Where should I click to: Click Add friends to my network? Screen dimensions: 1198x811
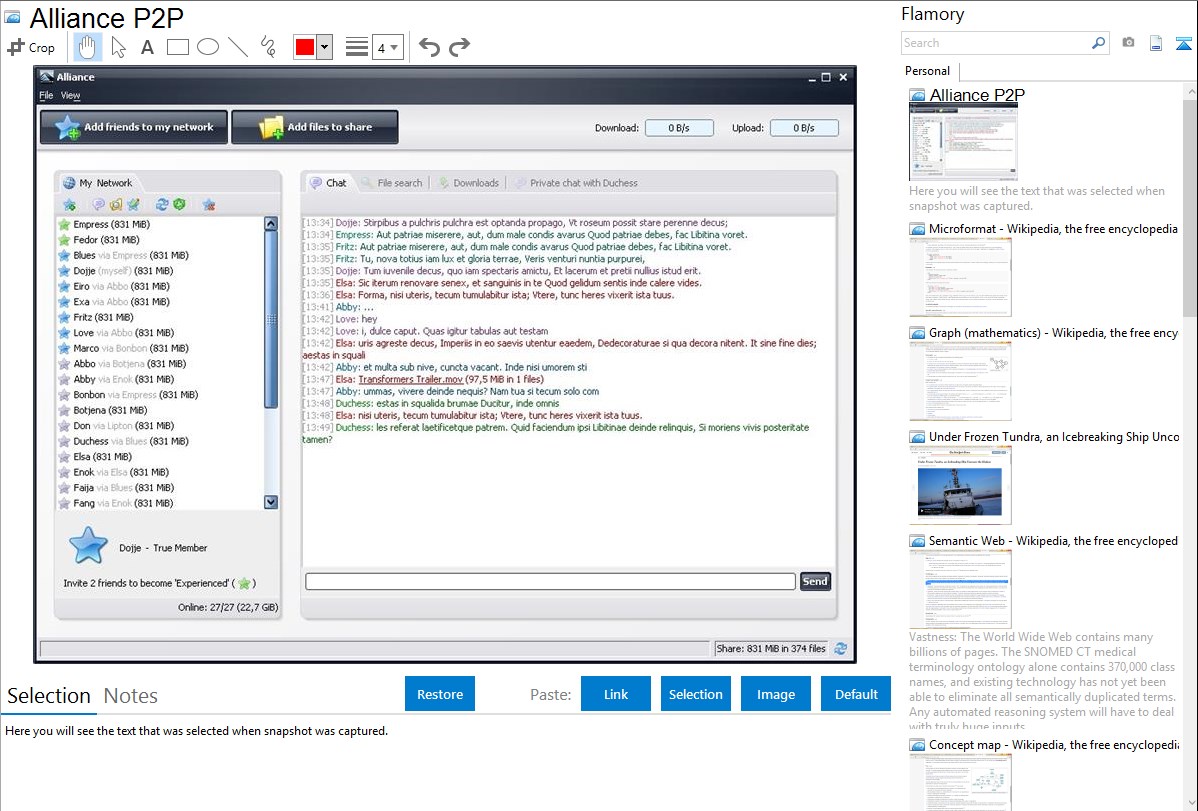(134, 127)
